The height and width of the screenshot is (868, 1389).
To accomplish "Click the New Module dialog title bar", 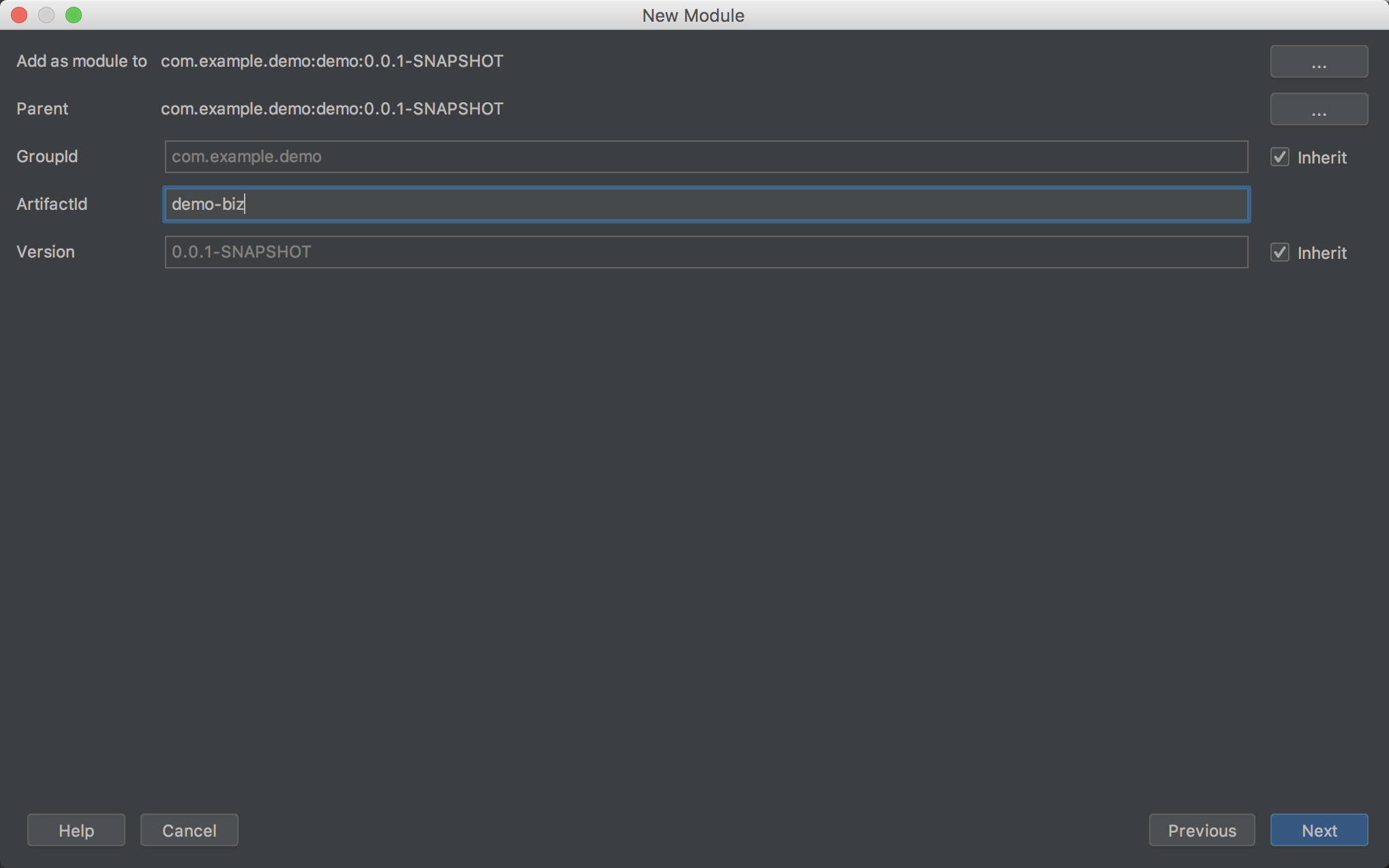I will [x=693, y=15].
